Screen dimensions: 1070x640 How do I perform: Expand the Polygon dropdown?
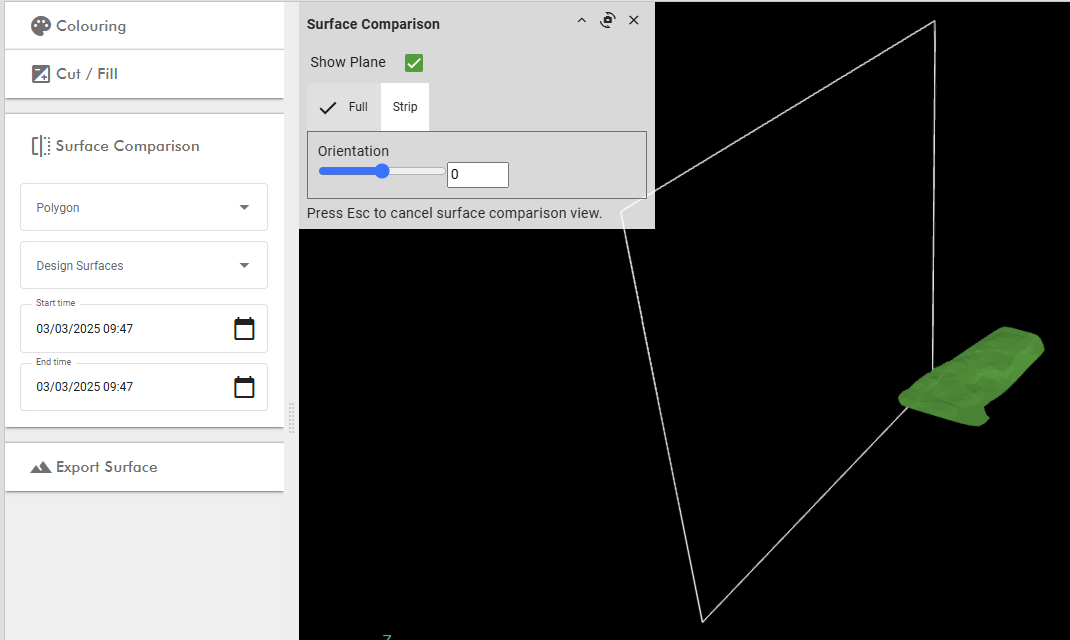144,207
